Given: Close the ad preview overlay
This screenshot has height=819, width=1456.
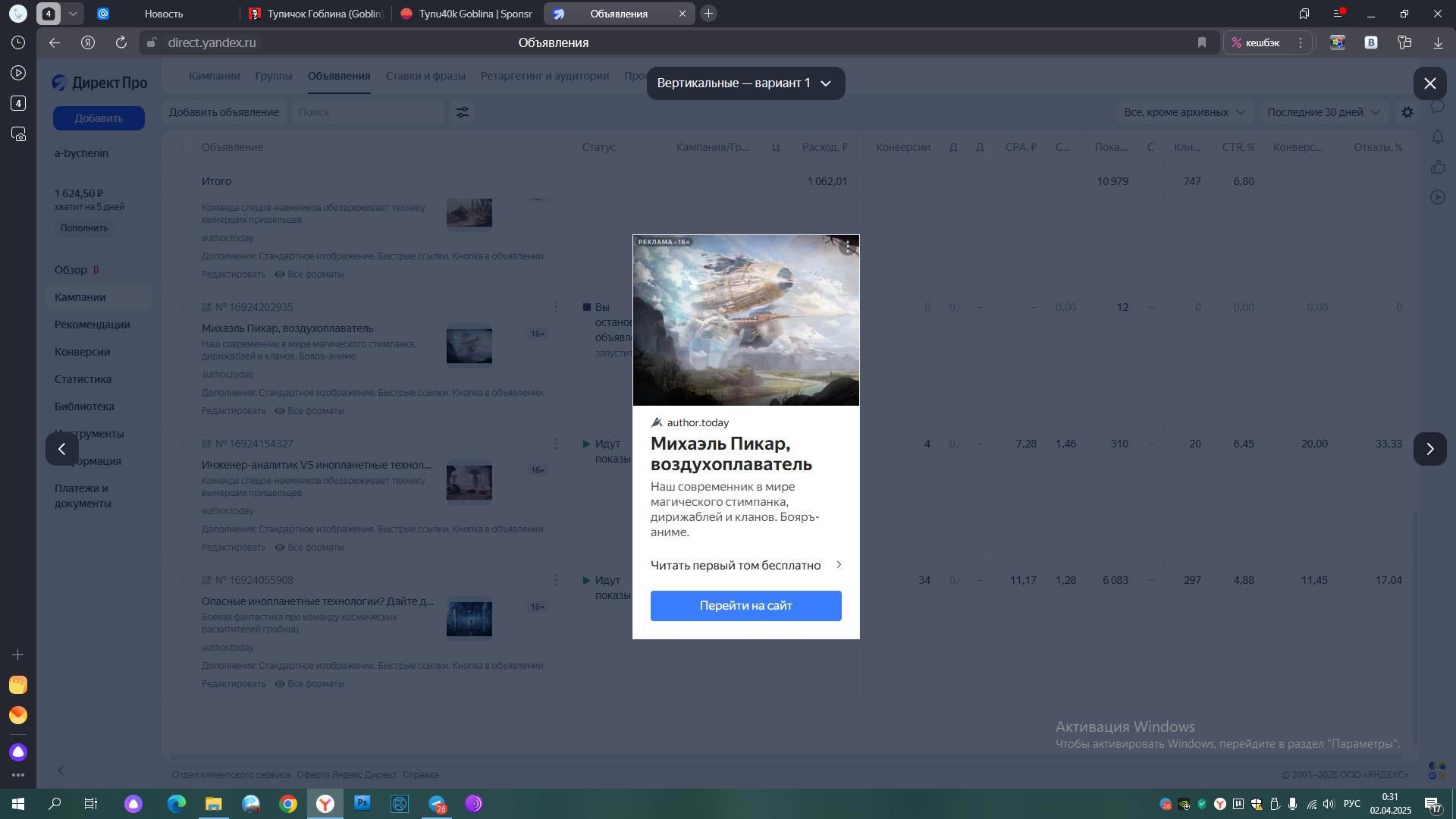Looking at the screenshot, I should tap(1429, 83).
